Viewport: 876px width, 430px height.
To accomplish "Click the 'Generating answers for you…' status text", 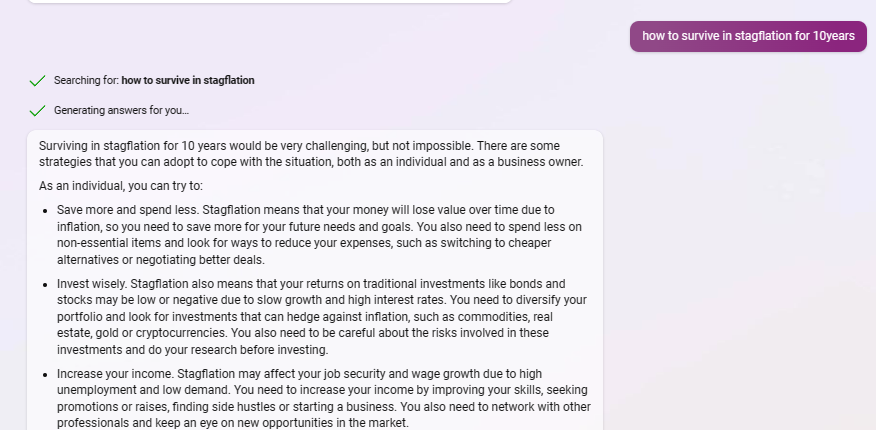I will click(121, 110).
